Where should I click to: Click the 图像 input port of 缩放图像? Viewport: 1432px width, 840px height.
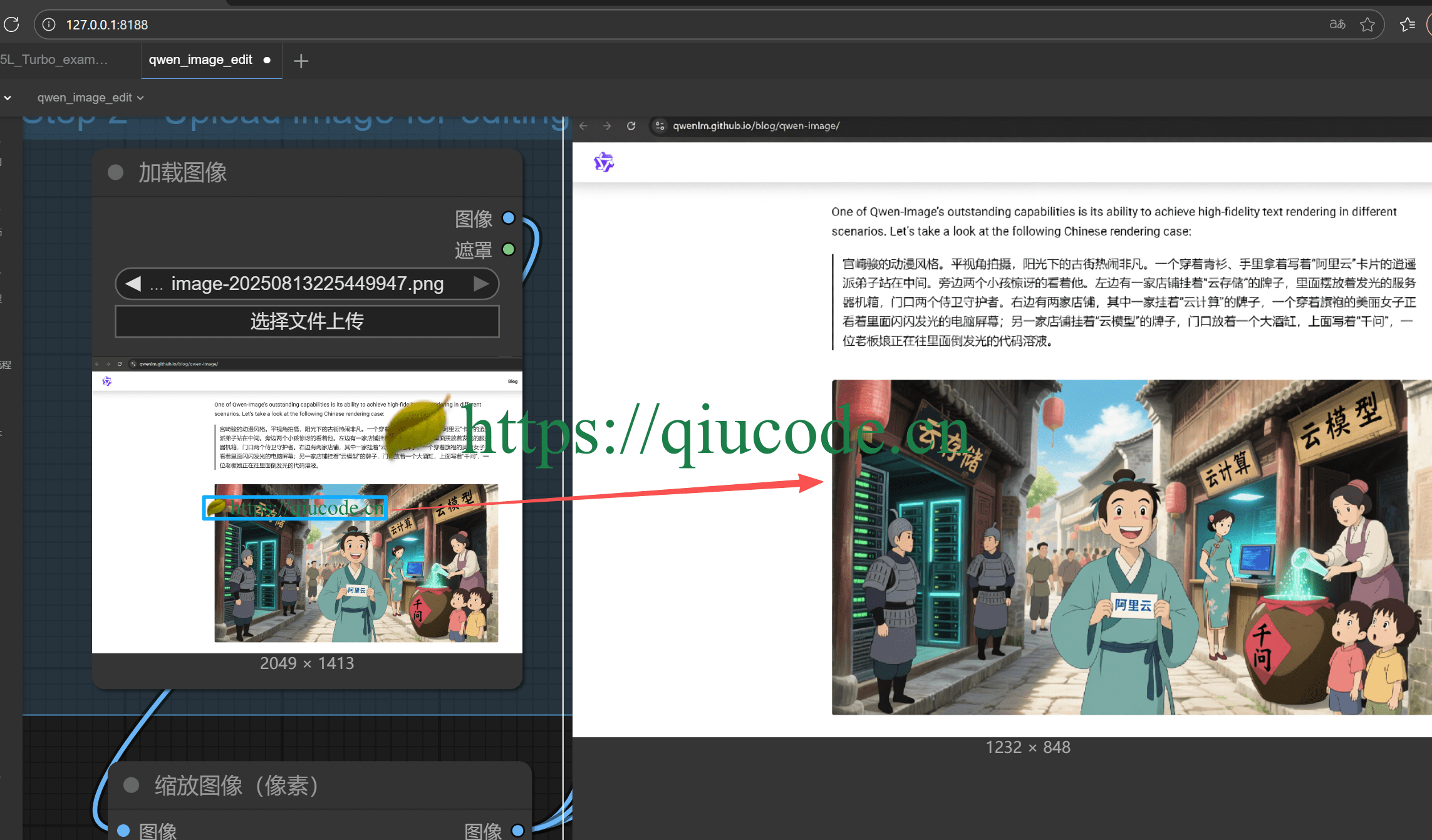[123, 831]
